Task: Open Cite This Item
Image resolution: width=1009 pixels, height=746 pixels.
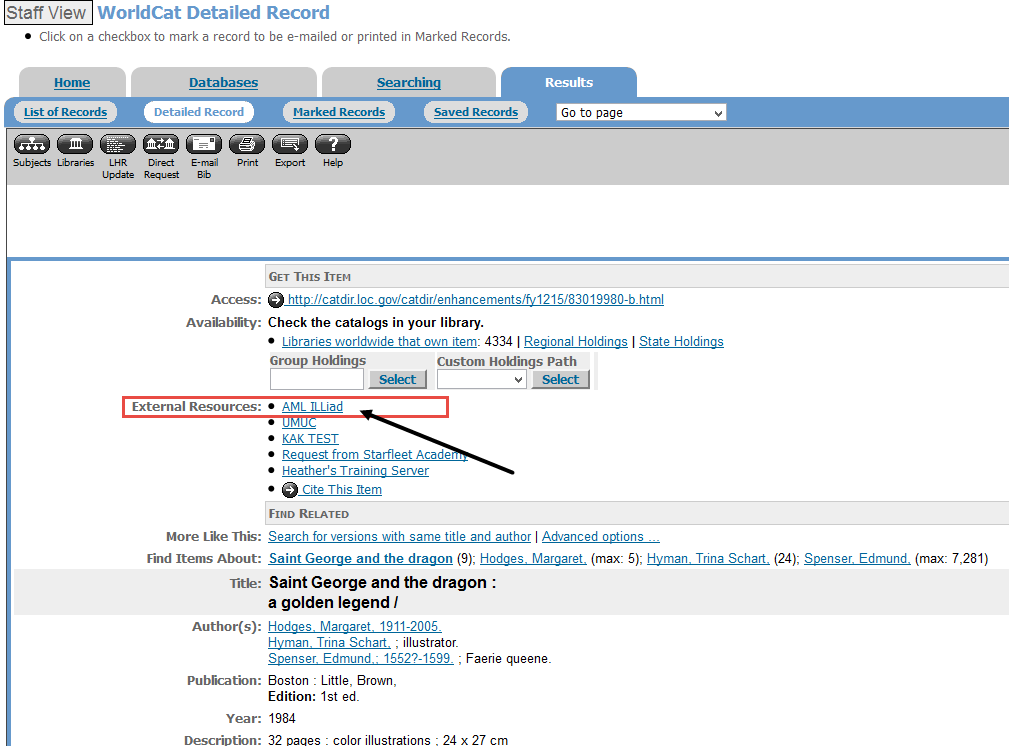Action: click(341, 489)
